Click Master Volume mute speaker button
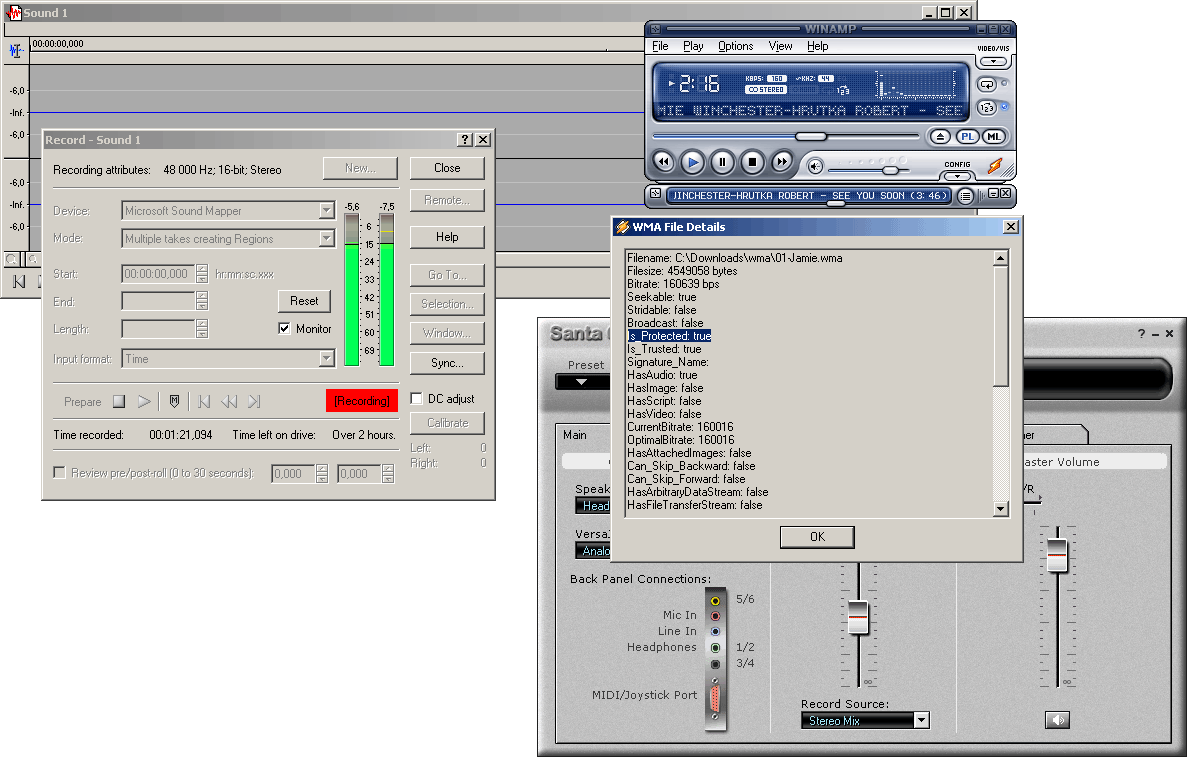 1058,720
